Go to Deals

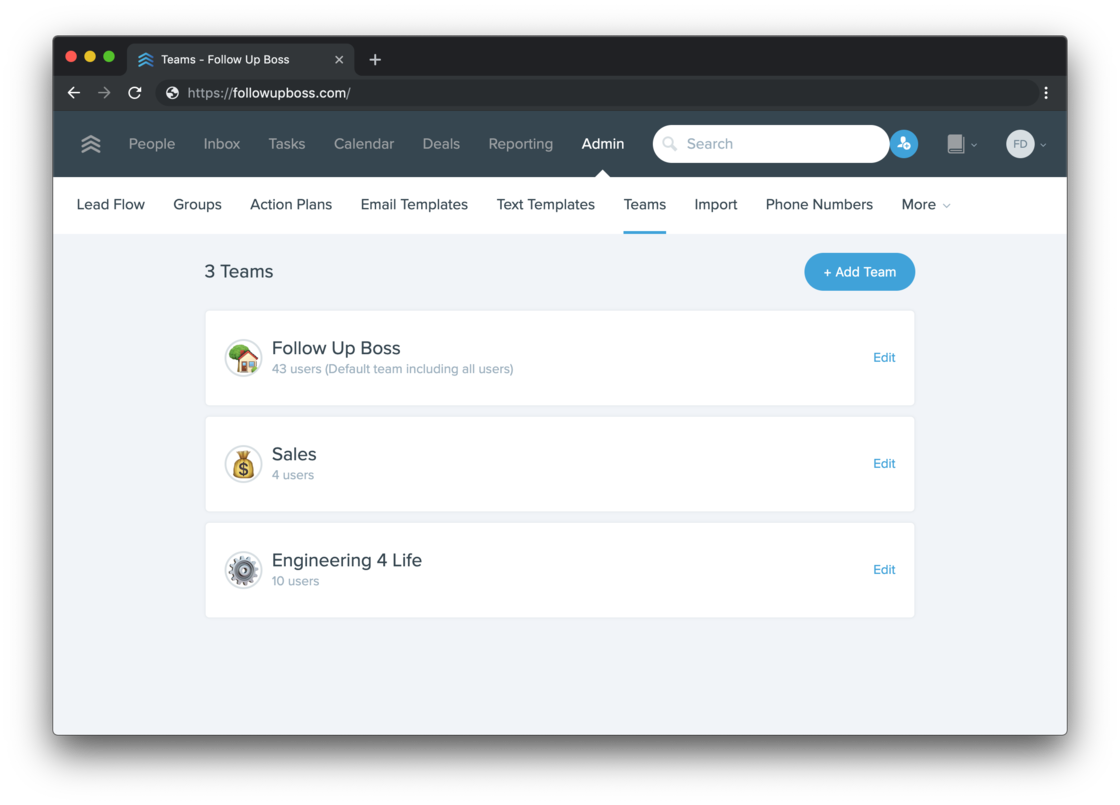click(x=441, y=144)
